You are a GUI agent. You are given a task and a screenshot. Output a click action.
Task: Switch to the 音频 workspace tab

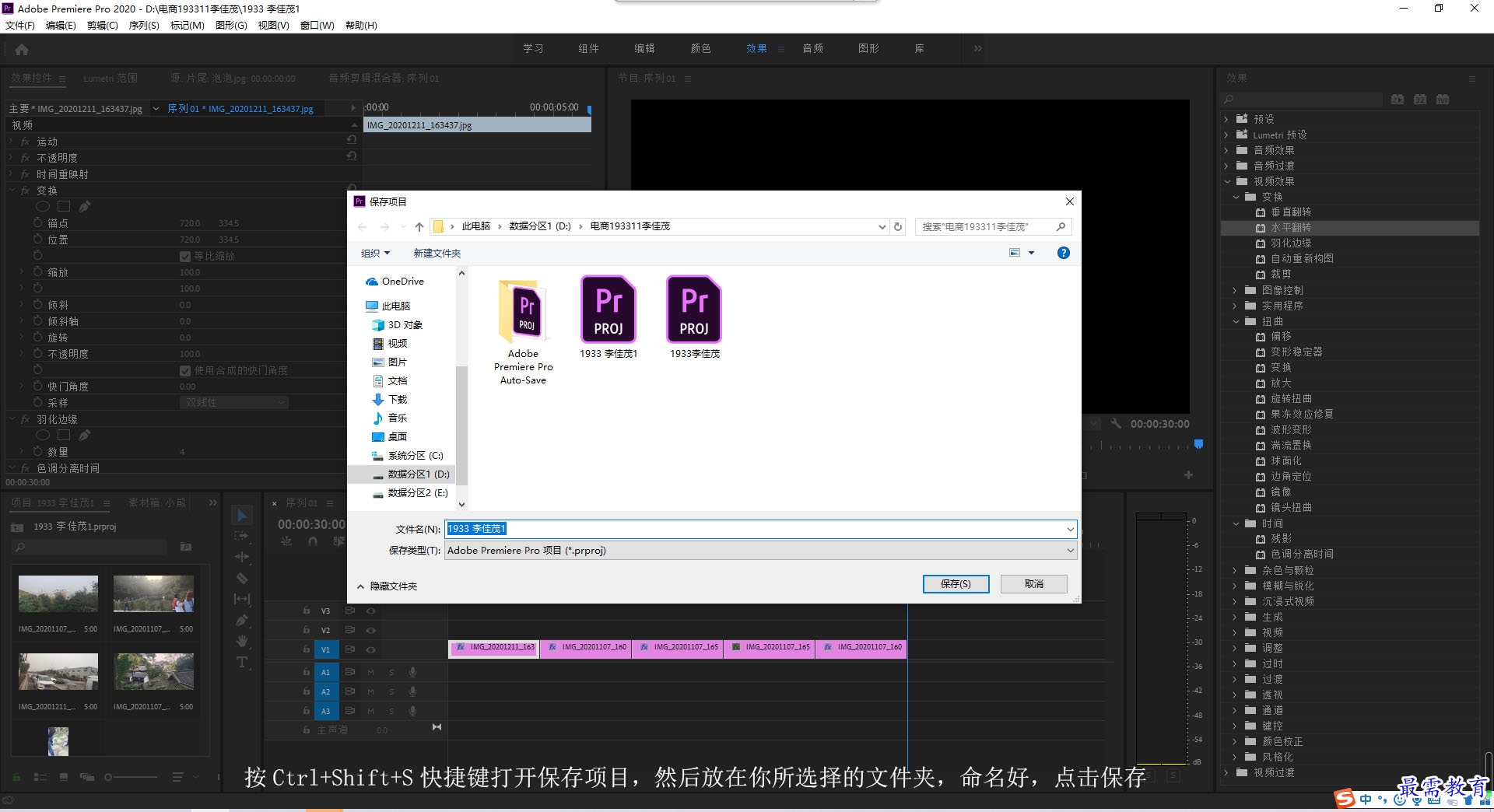pyautogui.click(x=812, y=48)
